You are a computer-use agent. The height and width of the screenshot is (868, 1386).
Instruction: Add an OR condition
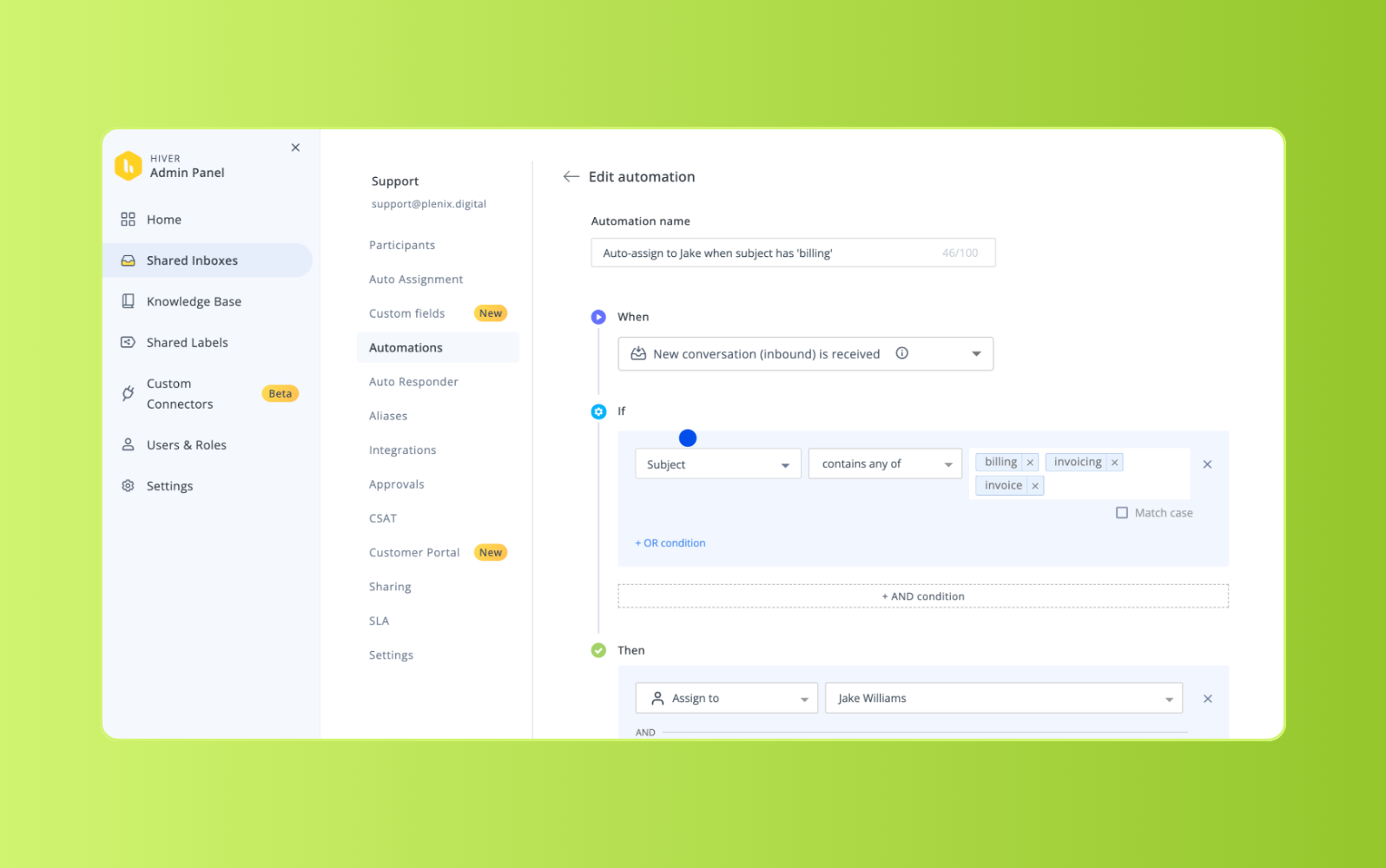670,543
